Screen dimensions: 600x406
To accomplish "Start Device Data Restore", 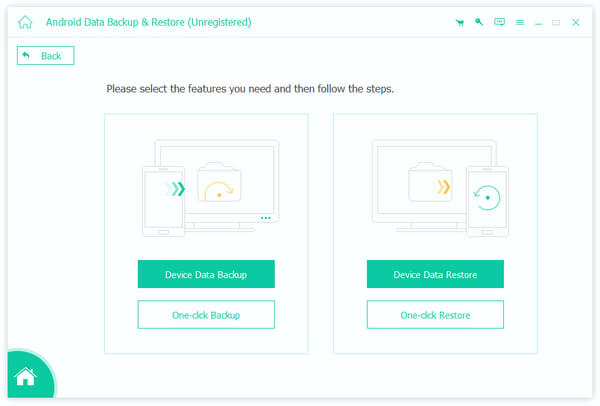I will pyautogui.click(x=435, y=274).
